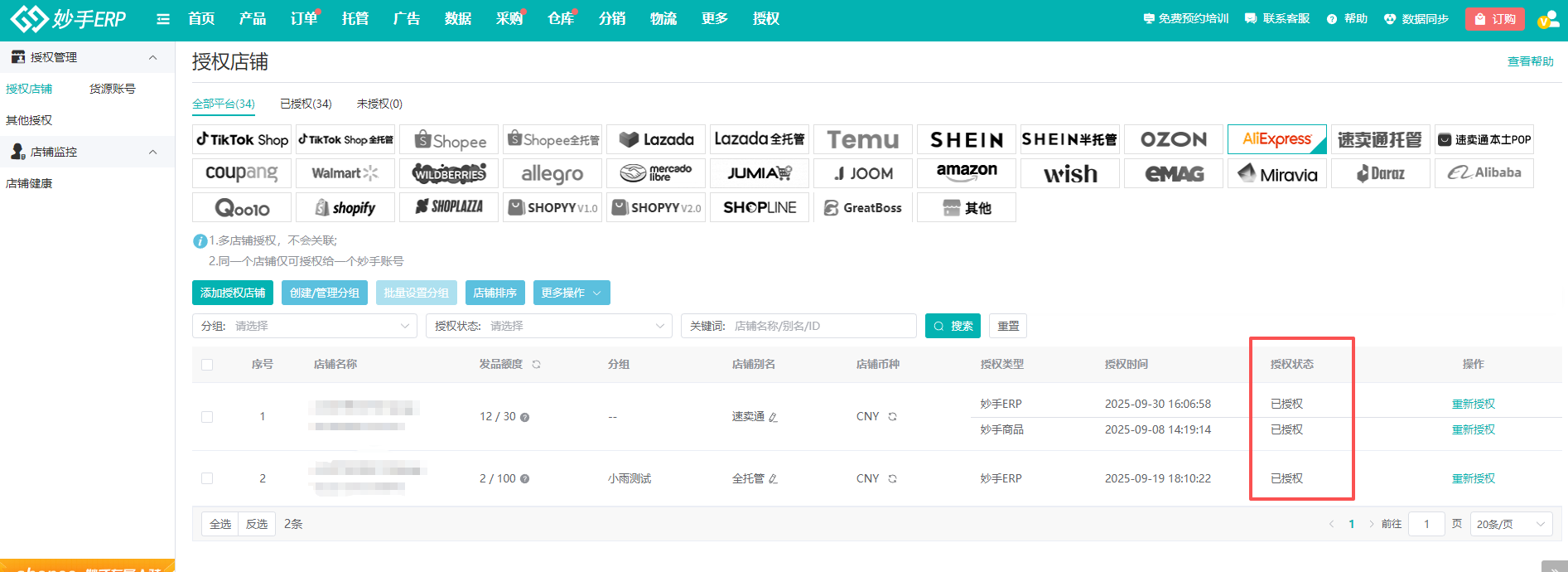Image resolution: width=1568 pixels, height=572 pixels.
Task: Choose the Shopee platform logo
Action: click(x=449, y=140)
